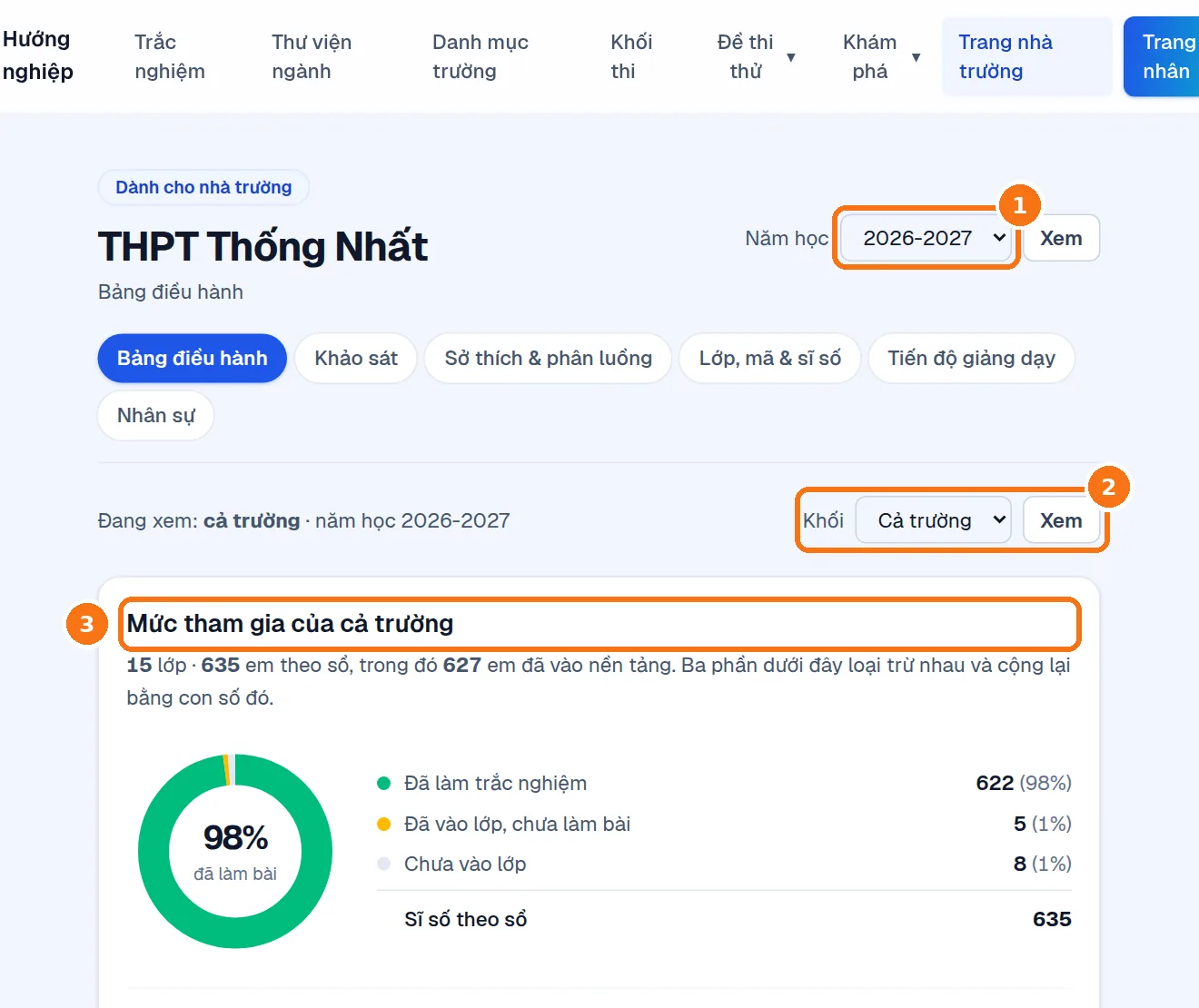Viewport: 1199px width, 1008px height.
Task: Open the Sở thích & phân luồng tab
Action: [548, 358]
